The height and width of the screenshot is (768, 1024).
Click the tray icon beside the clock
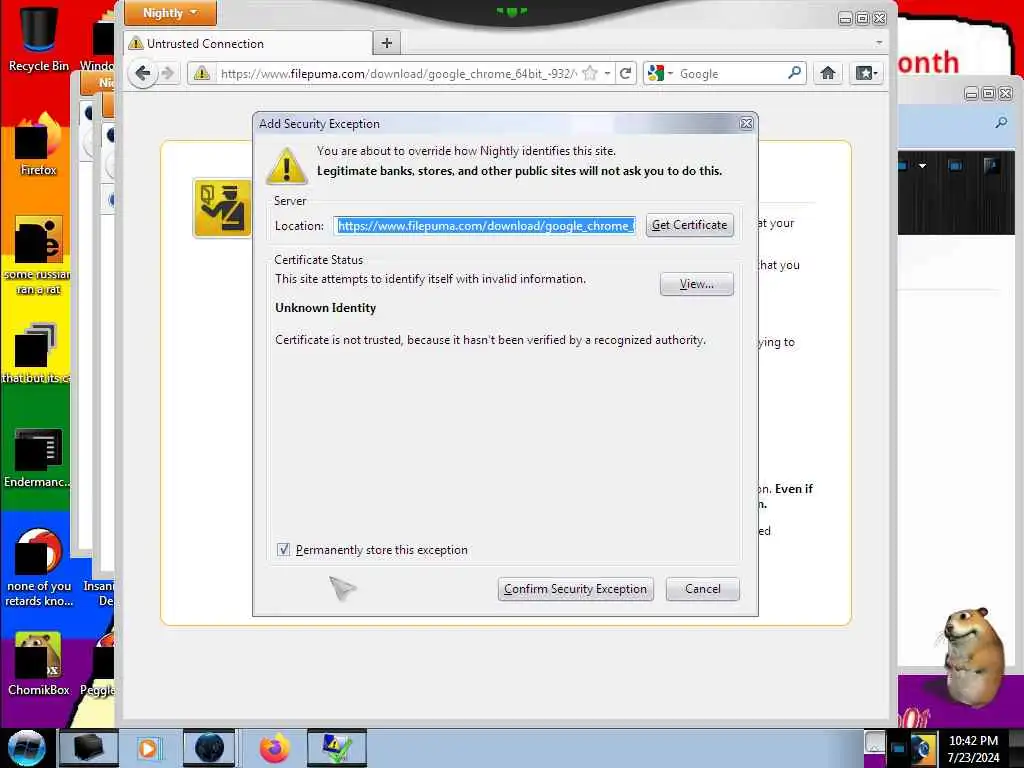pyautogui.click(x=923, y=748)
